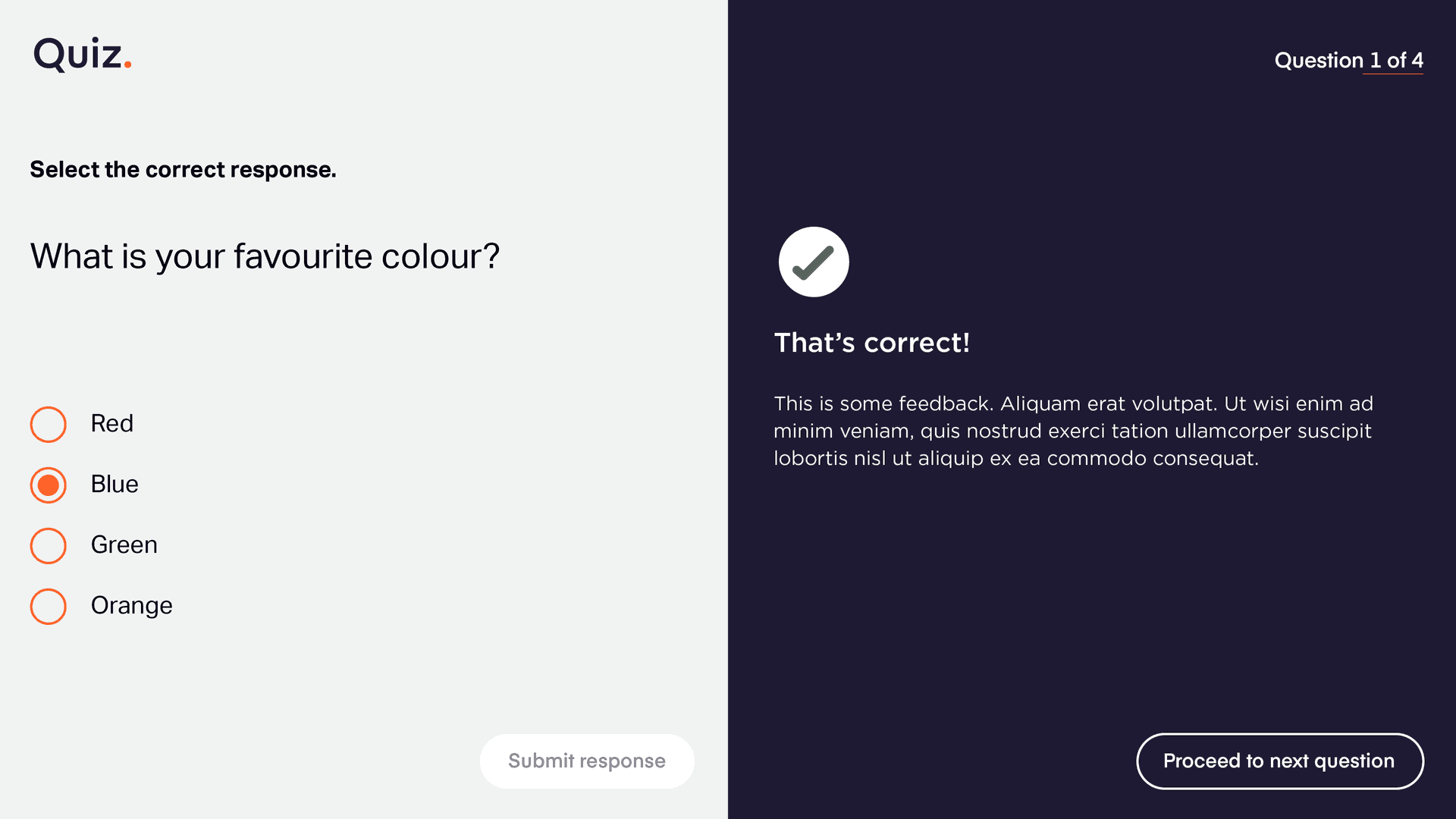Submit response using the white button

pyautogui.click(x=587, y=761)
